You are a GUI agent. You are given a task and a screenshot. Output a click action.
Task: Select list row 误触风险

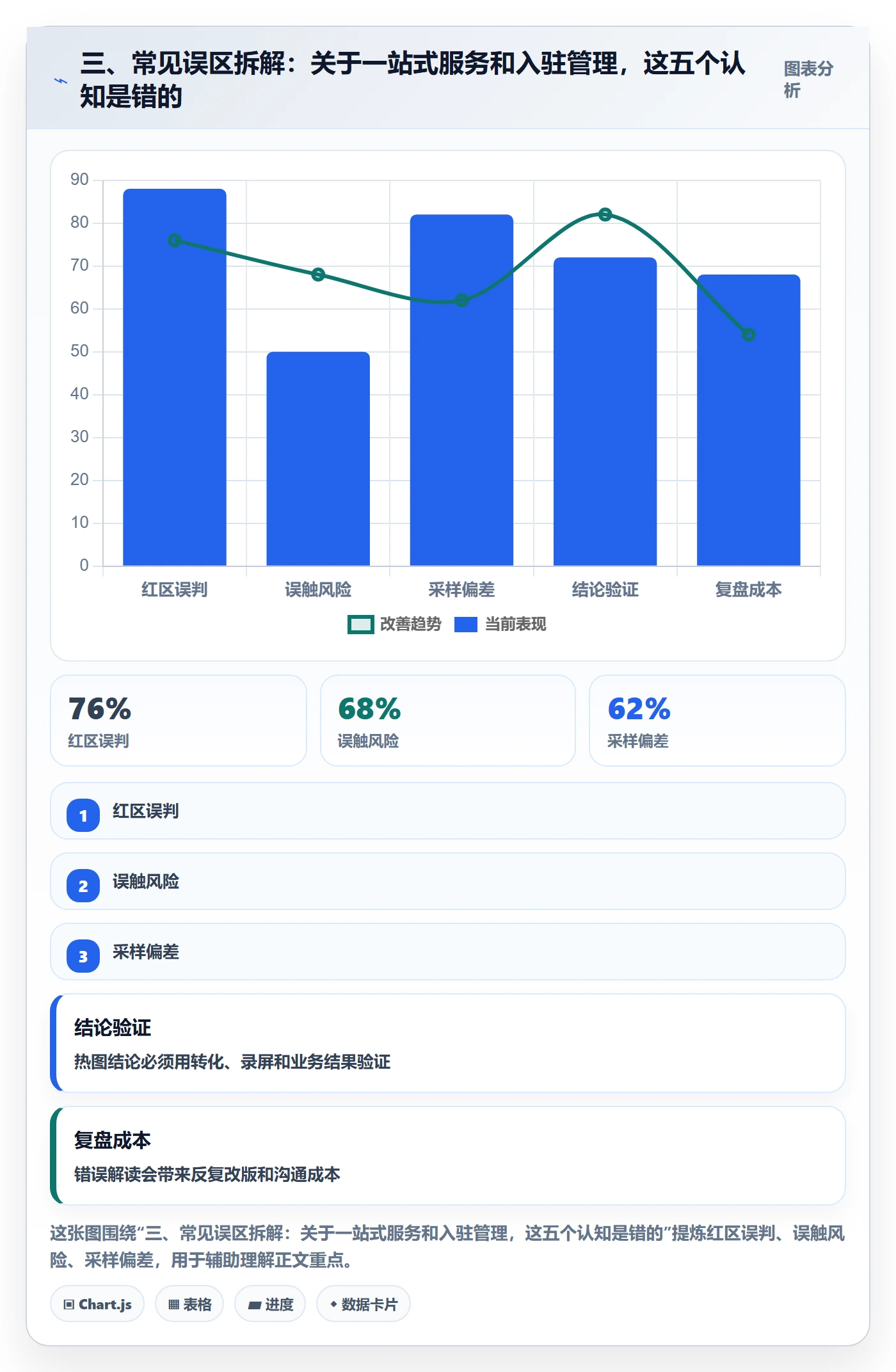coord(448,881)
